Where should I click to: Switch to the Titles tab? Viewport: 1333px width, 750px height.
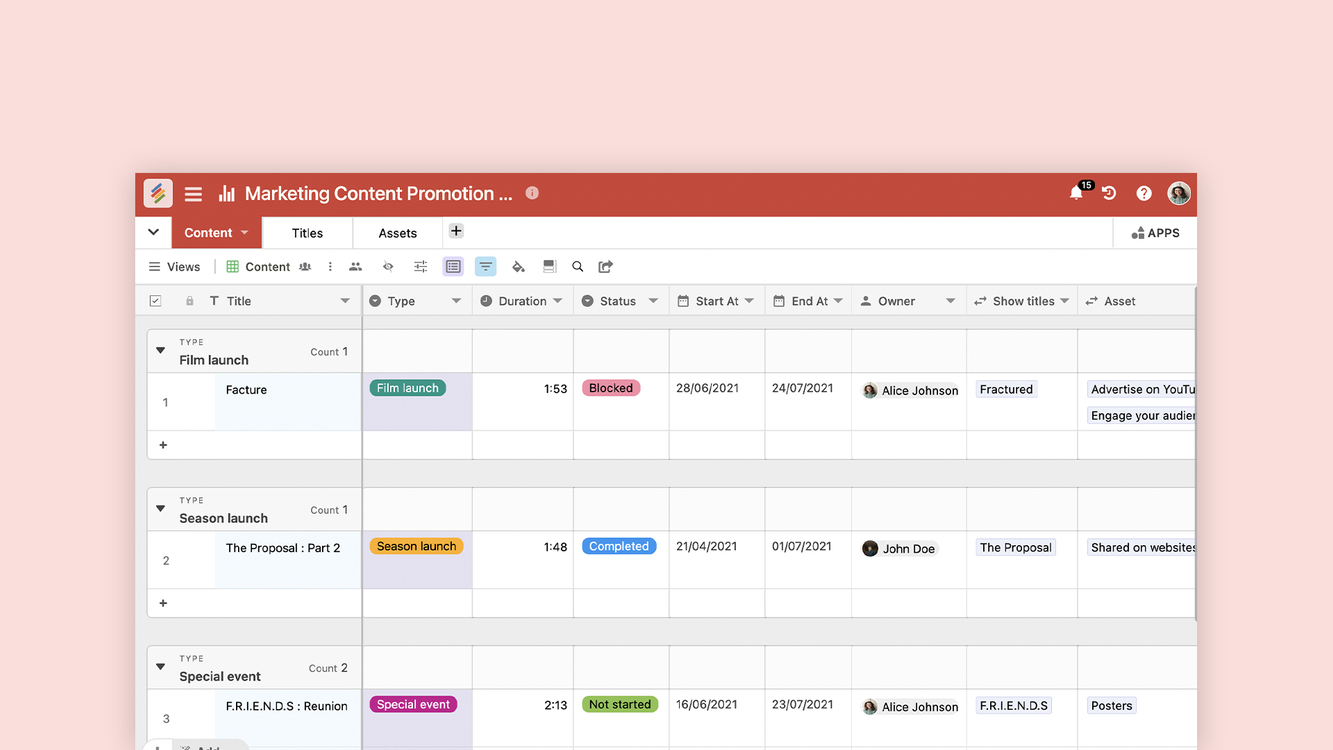tap(307, 233)
